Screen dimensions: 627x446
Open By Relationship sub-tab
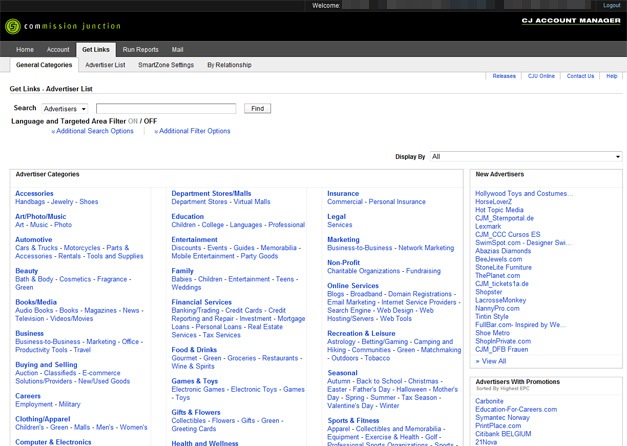coord(229,65)
